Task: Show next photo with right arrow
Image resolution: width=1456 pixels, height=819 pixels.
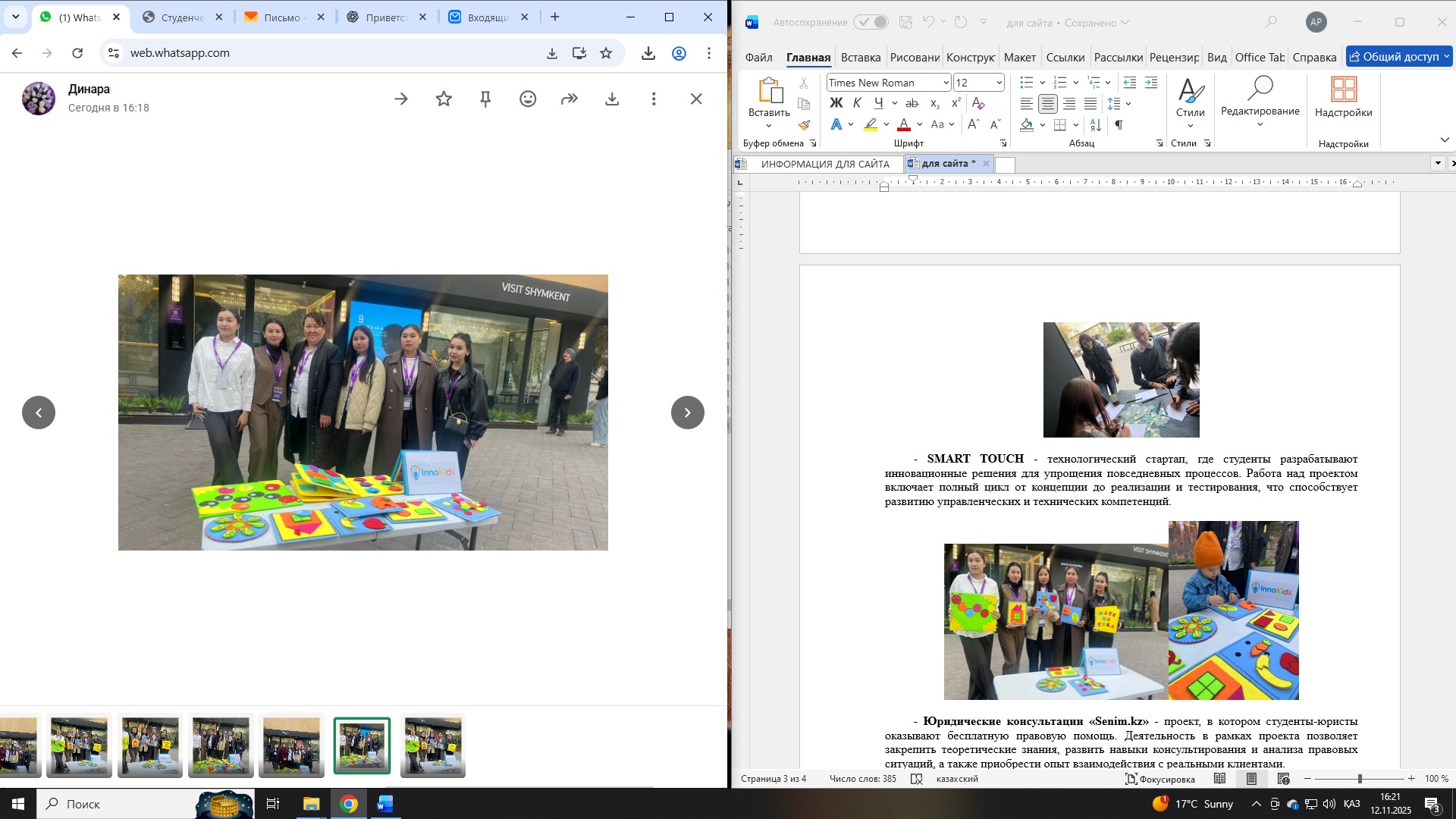Action: point(687,413)
